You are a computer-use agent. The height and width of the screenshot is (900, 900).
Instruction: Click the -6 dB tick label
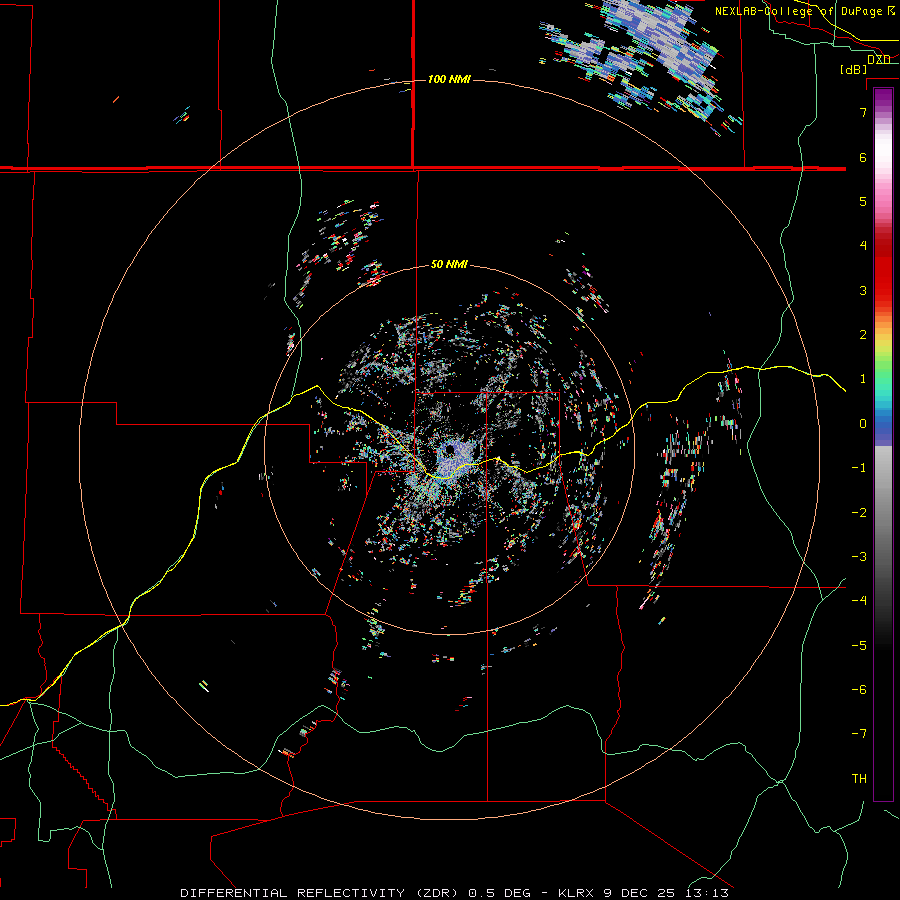[859, 690]
